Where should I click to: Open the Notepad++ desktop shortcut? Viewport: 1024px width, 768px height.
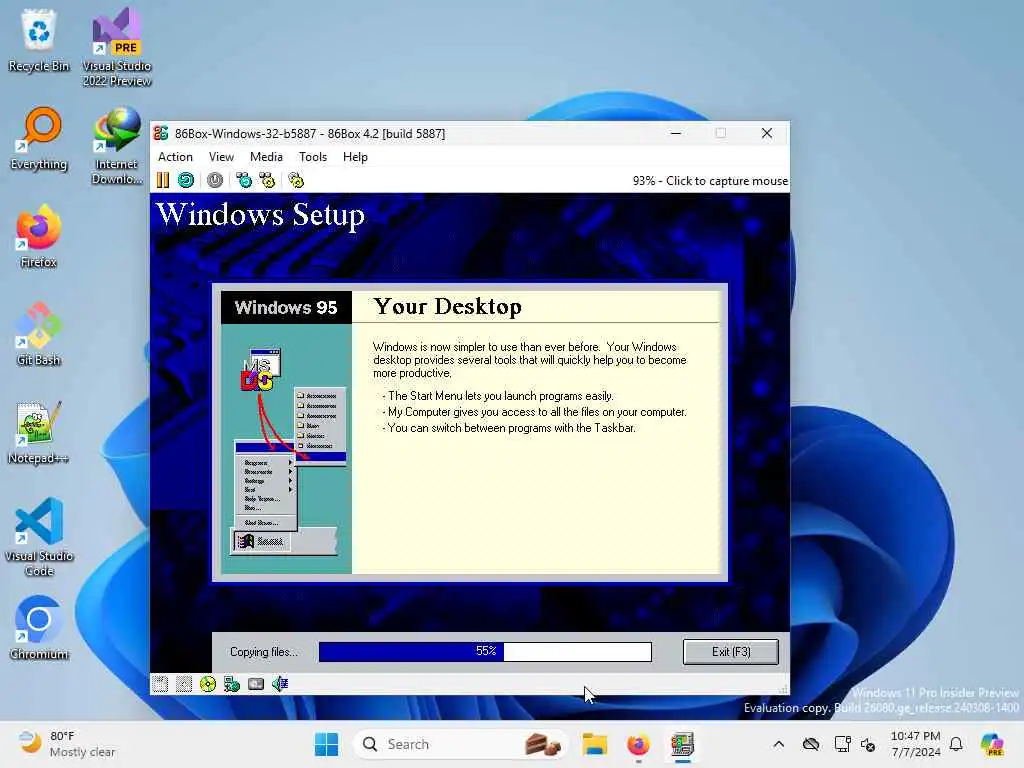(x=39, y=433)
